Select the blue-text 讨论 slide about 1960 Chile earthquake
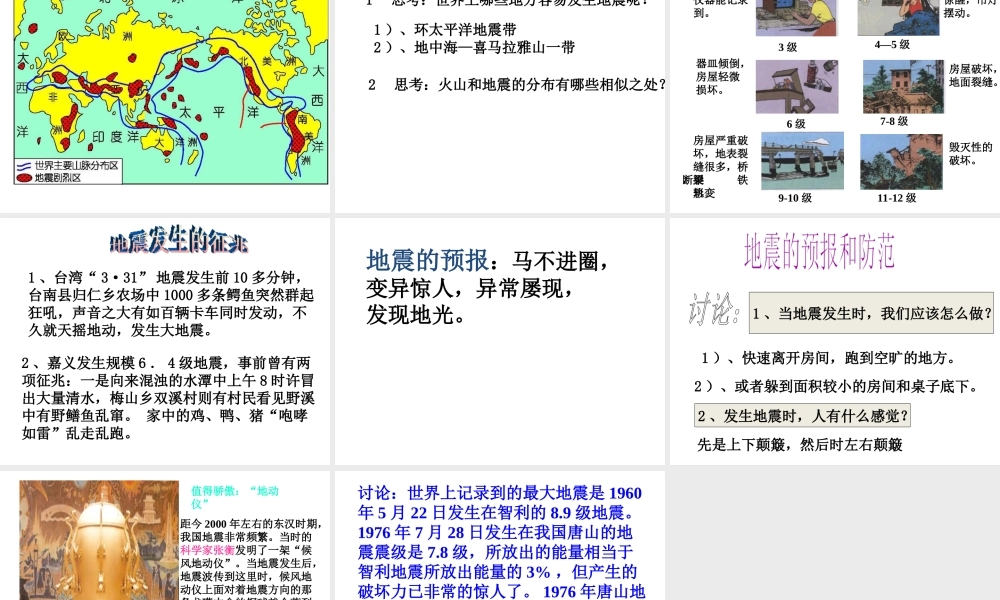The image size is (1000, 600). (x=499, y=536)
